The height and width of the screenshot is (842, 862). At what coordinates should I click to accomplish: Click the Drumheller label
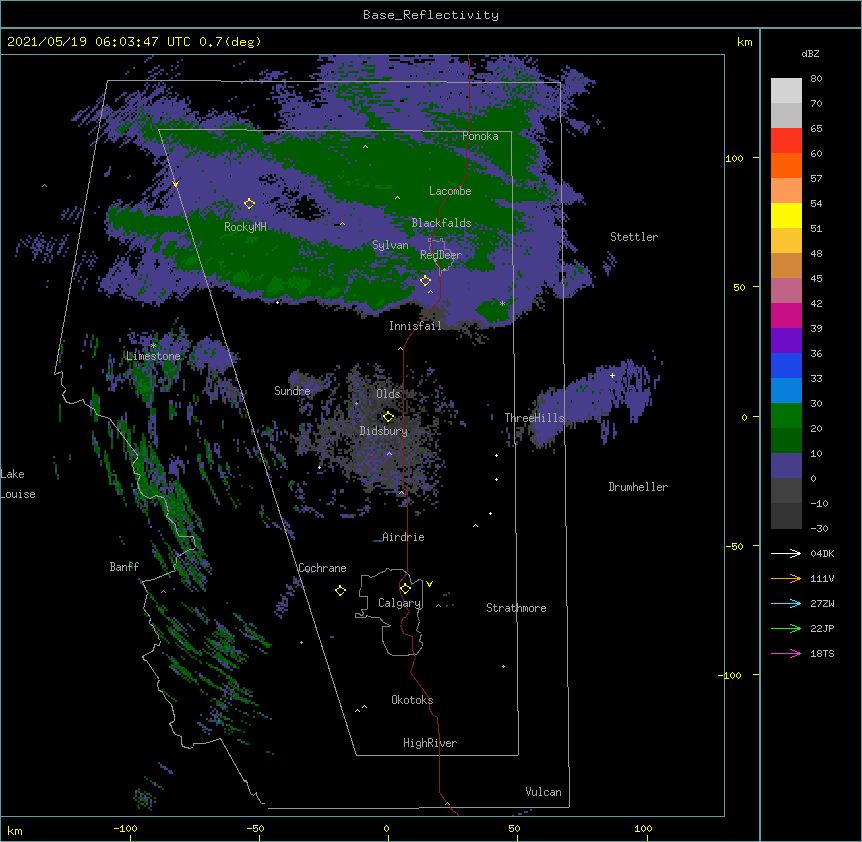[x=638, y=487]
